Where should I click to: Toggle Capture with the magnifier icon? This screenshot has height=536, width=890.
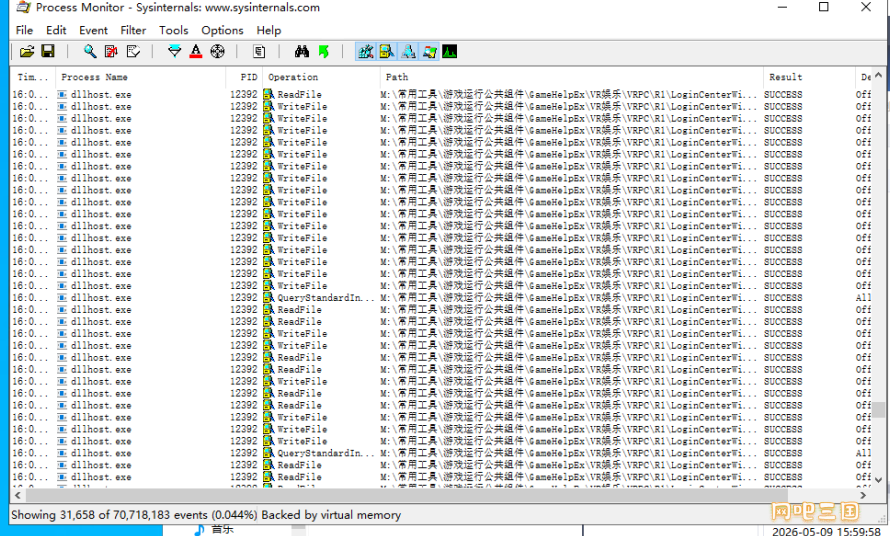coord(90,52)
